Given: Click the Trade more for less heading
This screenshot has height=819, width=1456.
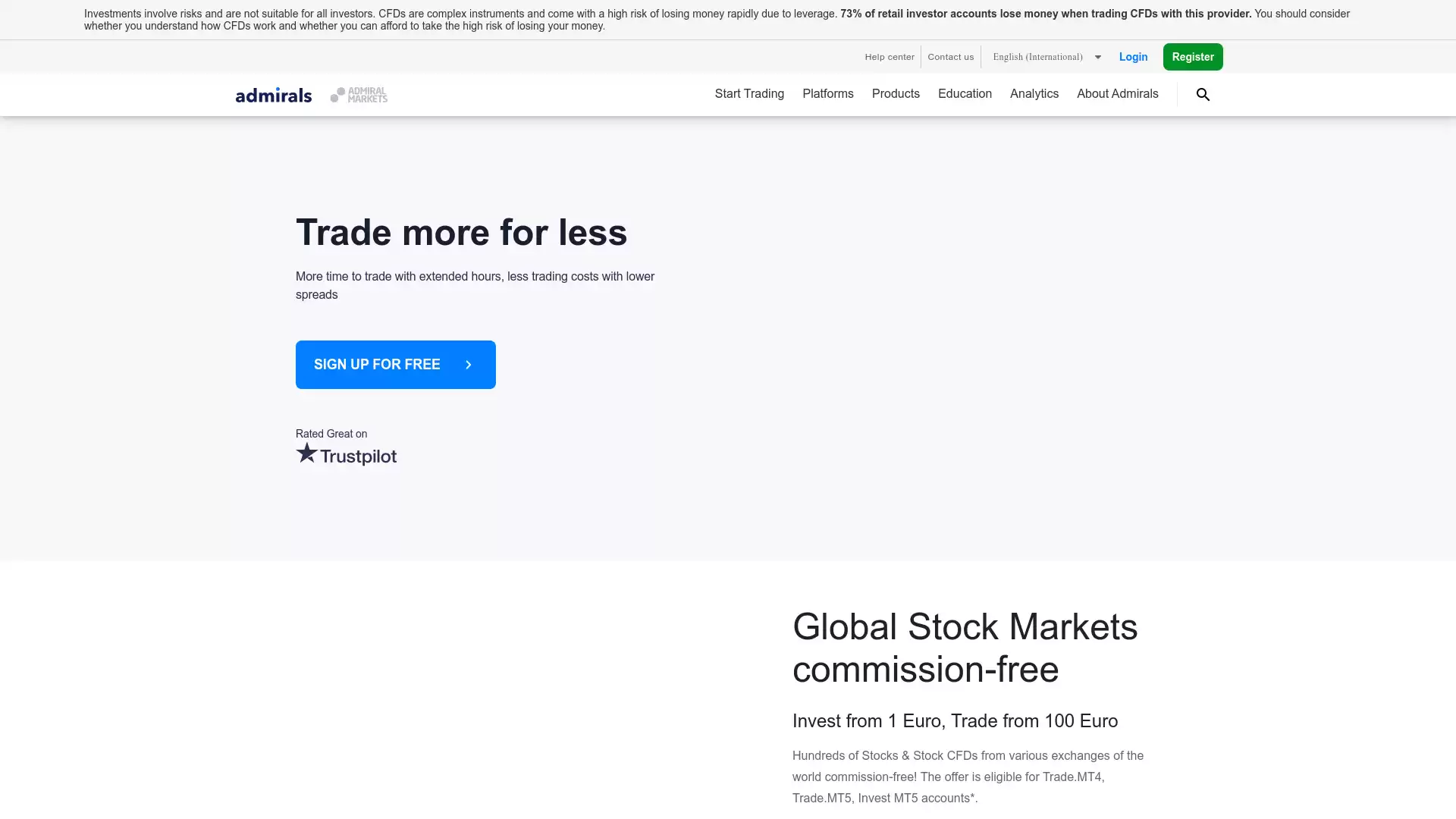Looking at the screenshot, I should (x=461, y=233).
